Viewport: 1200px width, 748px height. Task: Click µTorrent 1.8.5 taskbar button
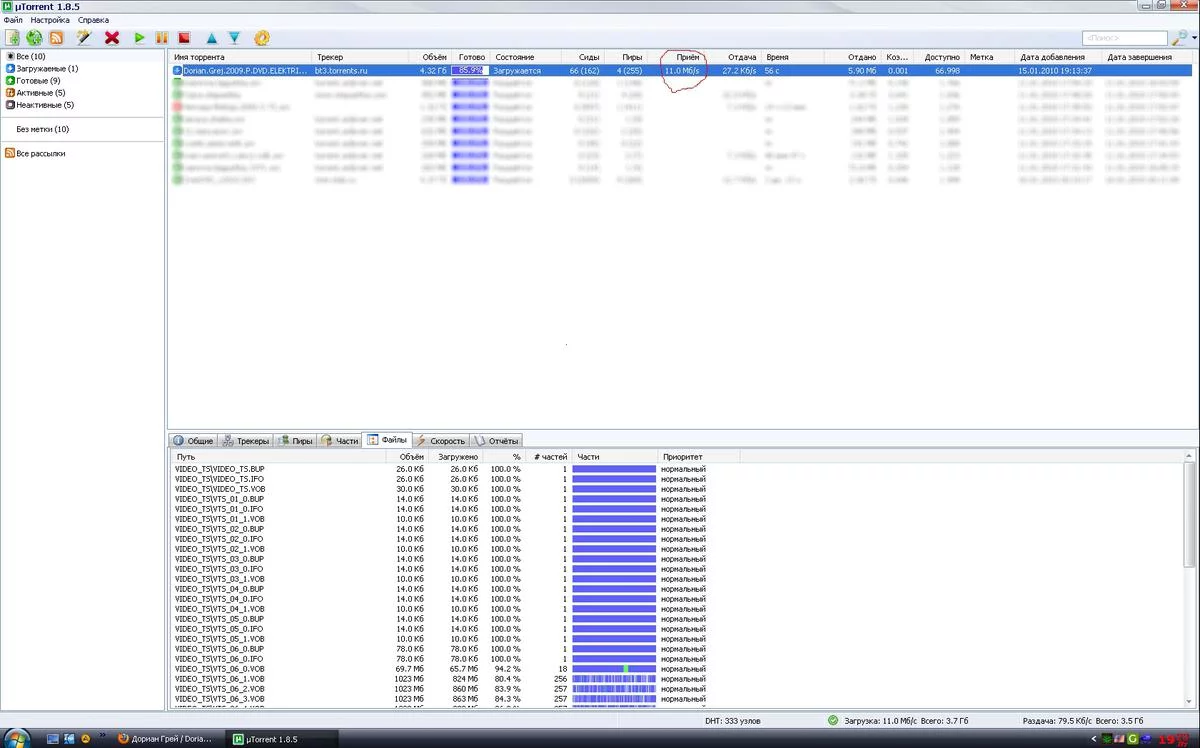(282, 739)
